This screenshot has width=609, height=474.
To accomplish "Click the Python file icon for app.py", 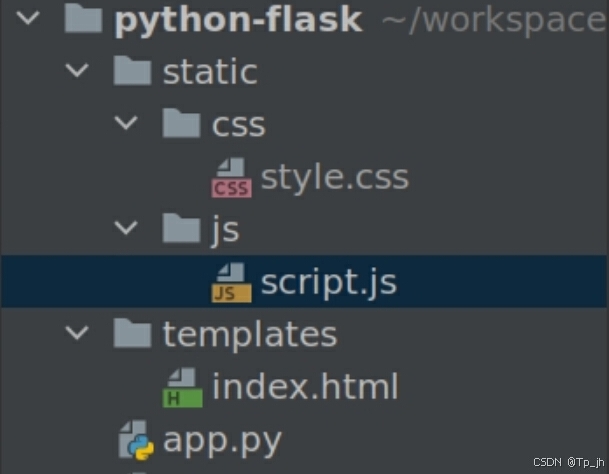I will coord(136,440).
